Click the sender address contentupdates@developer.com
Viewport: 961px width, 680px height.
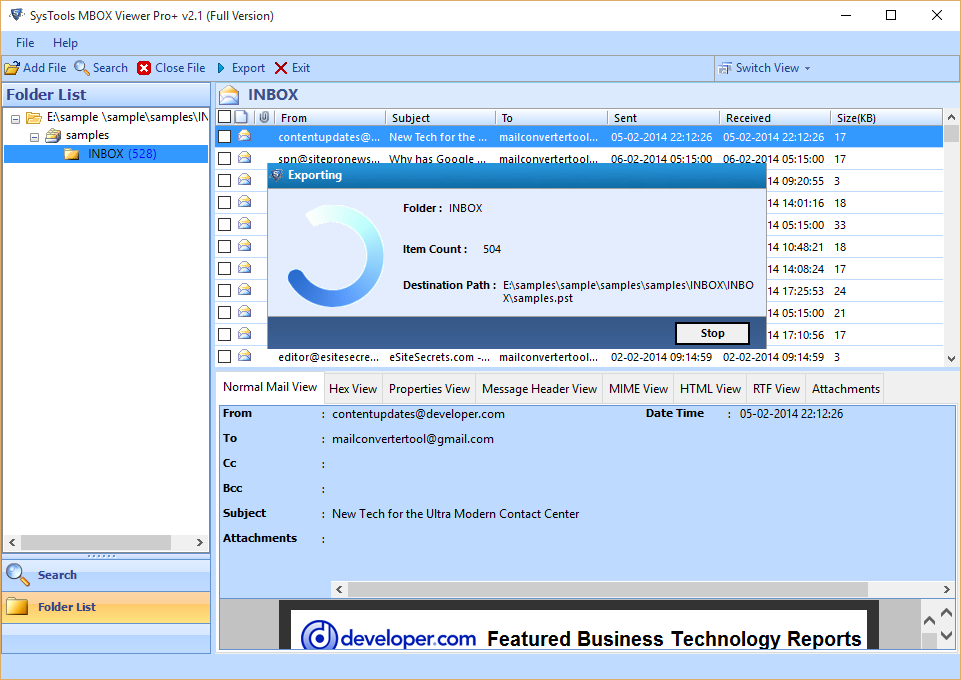click(x=419, y=414)
